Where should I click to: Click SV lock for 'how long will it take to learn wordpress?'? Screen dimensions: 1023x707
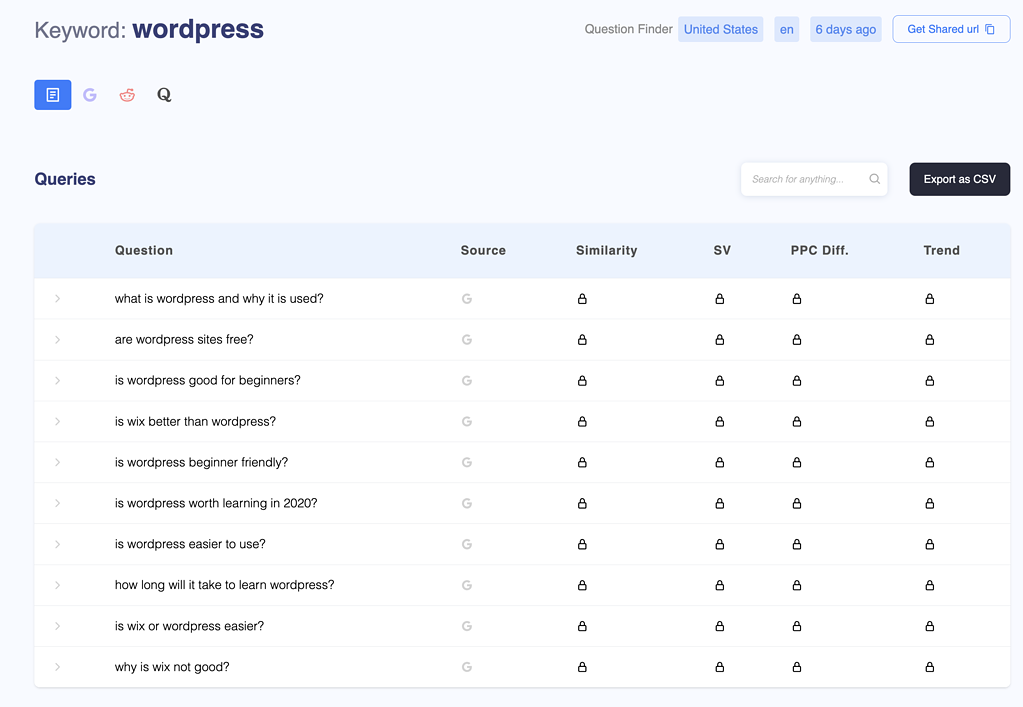click(720, 586)
